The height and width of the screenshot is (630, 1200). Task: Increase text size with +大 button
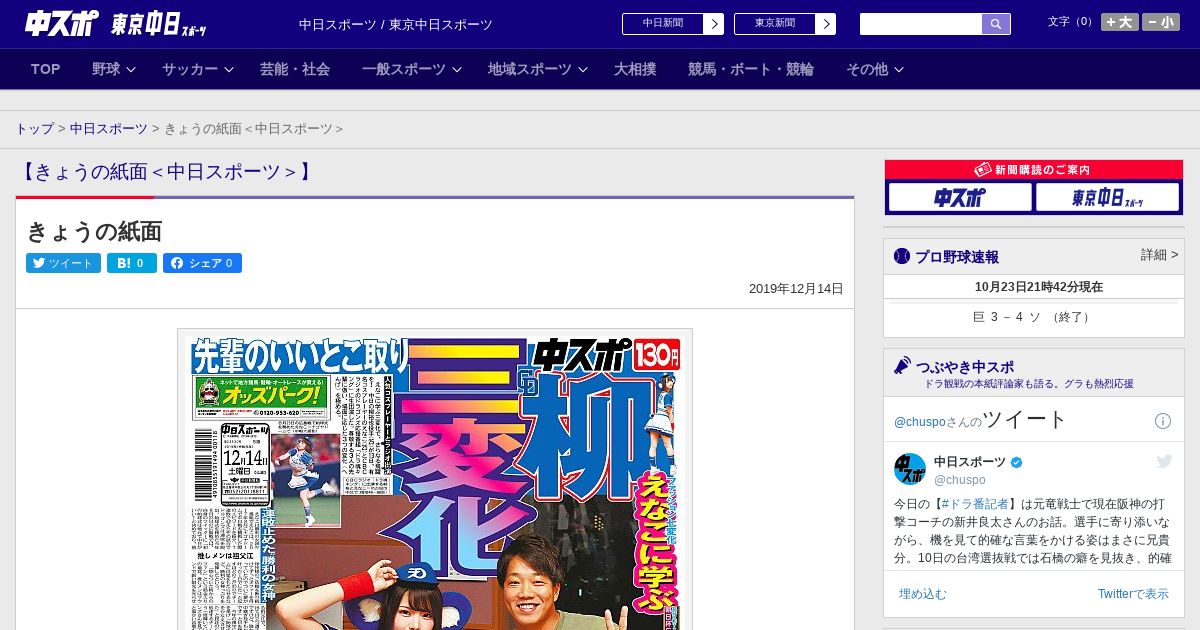coord(1119,22)
